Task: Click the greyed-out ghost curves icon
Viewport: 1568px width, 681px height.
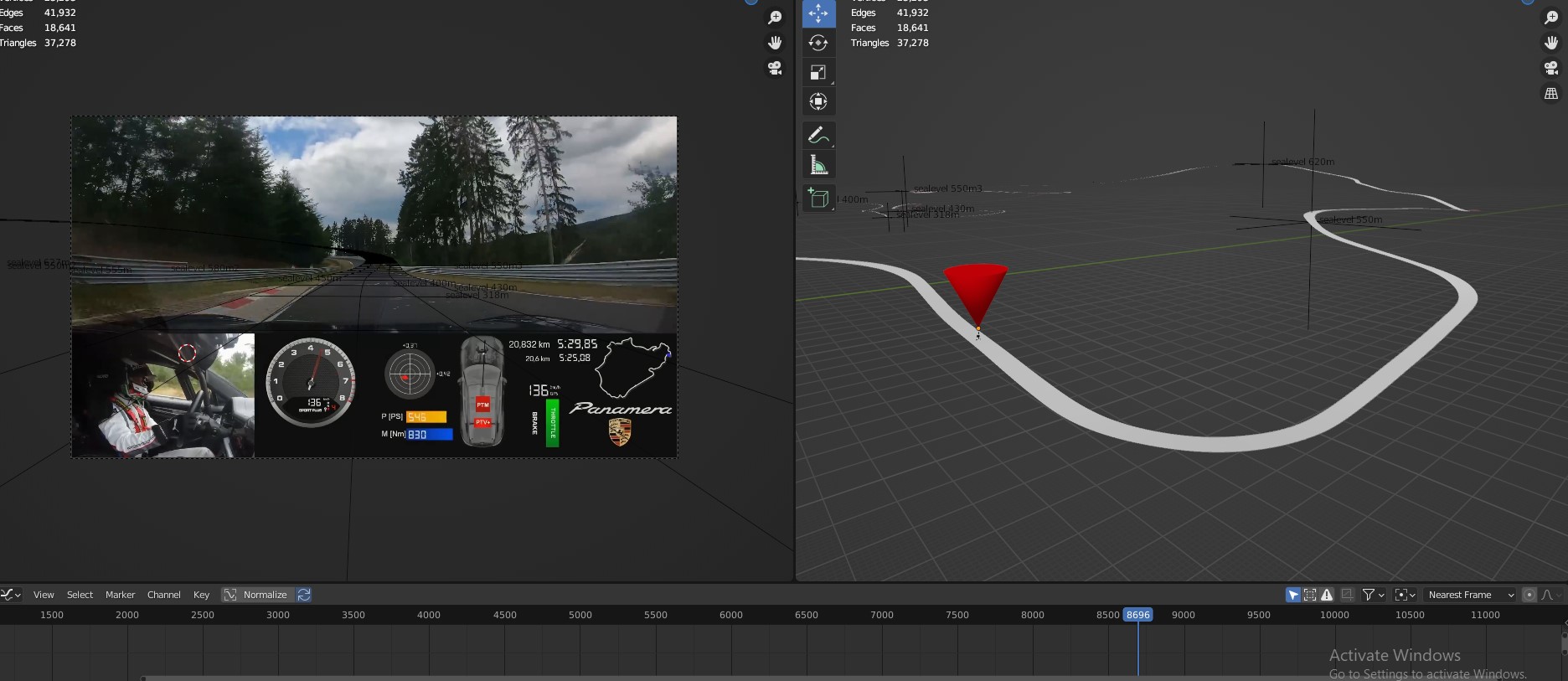Action: pyautogui.click(x=1347, y=595)
